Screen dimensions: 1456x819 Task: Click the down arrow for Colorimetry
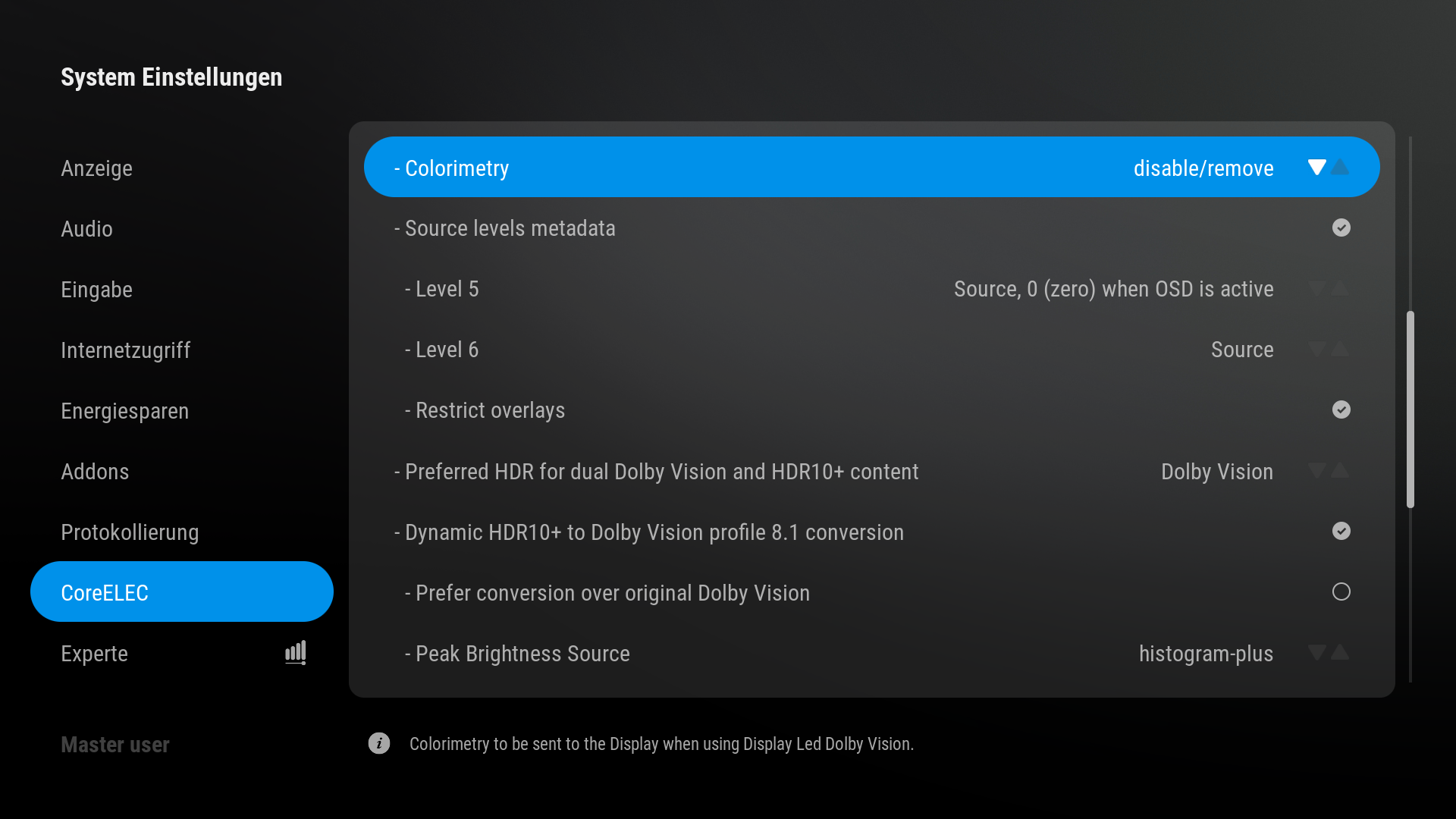coord(1317,167)
